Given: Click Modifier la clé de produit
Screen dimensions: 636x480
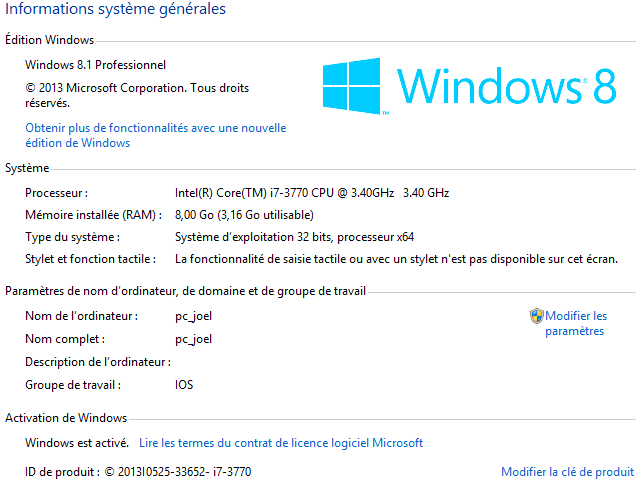Looking at the screenshot, I should 567,471.
